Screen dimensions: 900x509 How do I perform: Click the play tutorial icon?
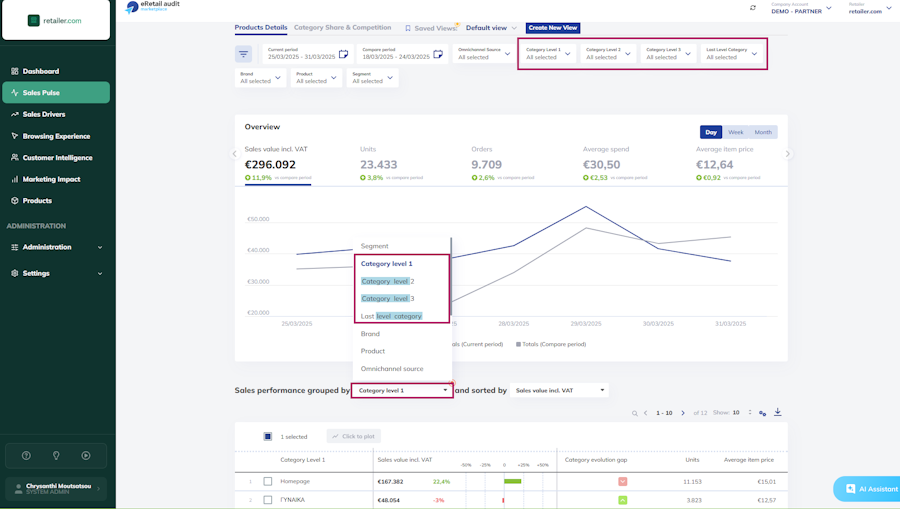86,456
